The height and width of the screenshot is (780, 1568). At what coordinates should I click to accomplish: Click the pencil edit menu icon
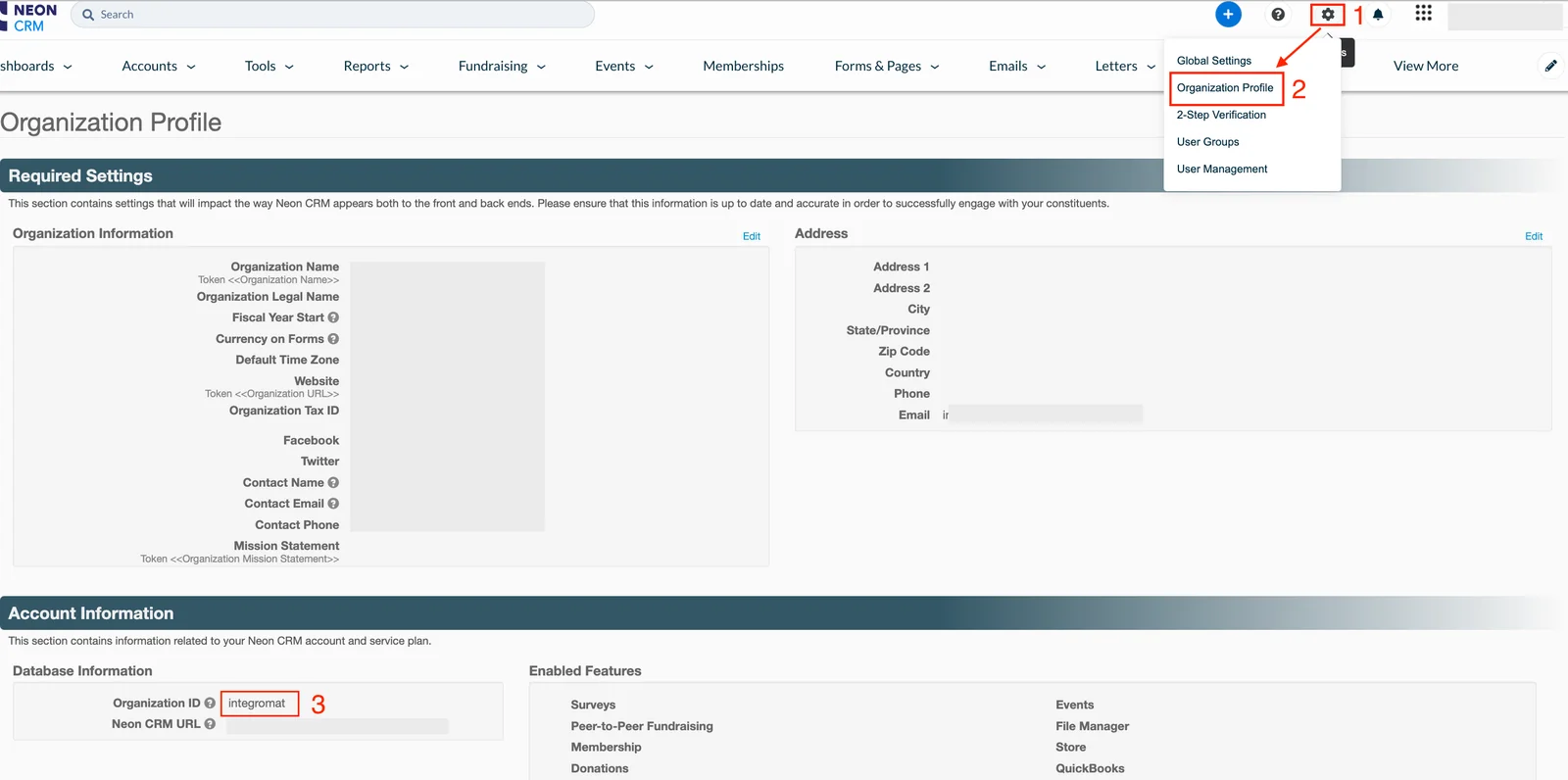1550,66
